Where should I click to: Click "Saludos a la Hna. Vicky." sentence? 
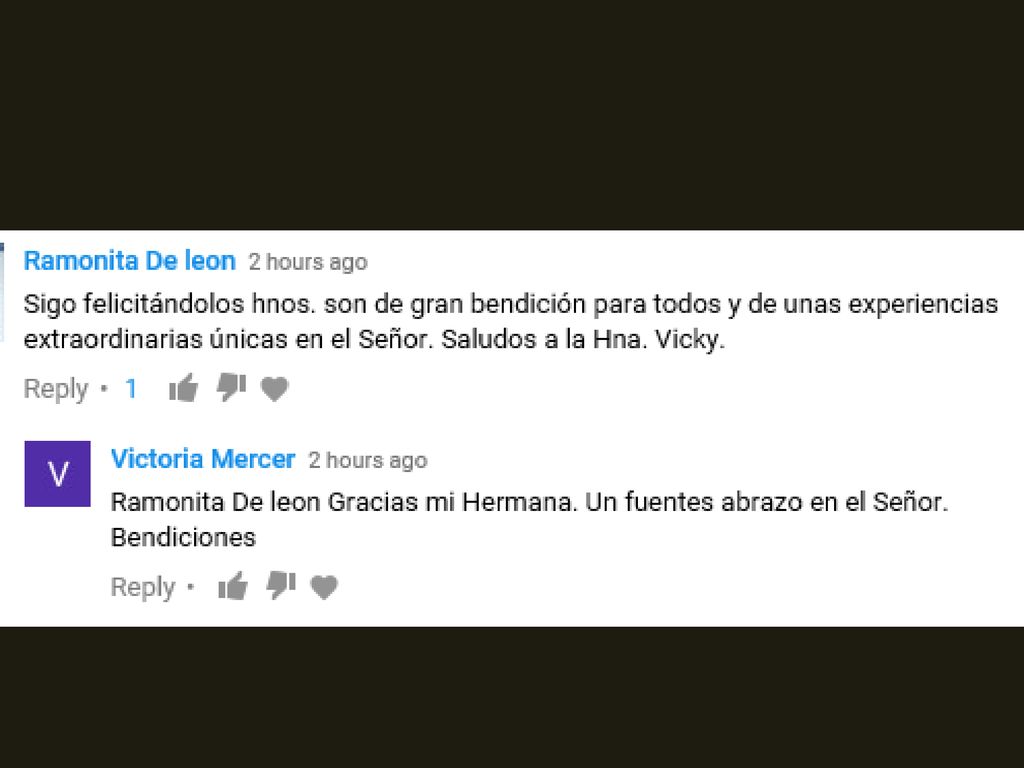click(x=583, y=340)
